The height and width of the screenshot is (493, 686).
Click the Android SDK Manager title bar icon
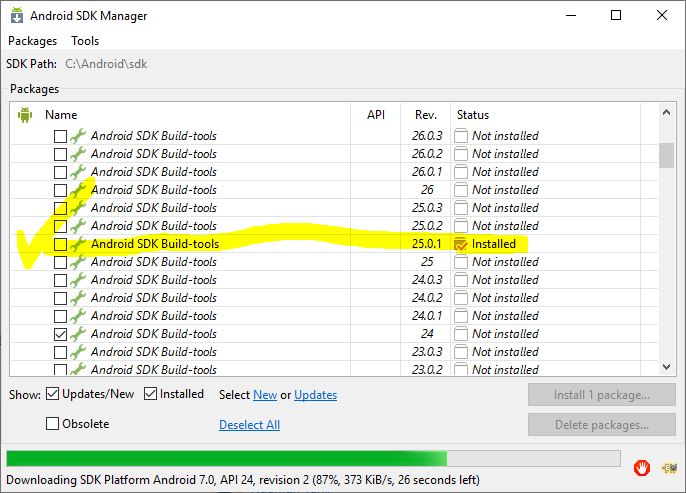[x=17, y=15]
